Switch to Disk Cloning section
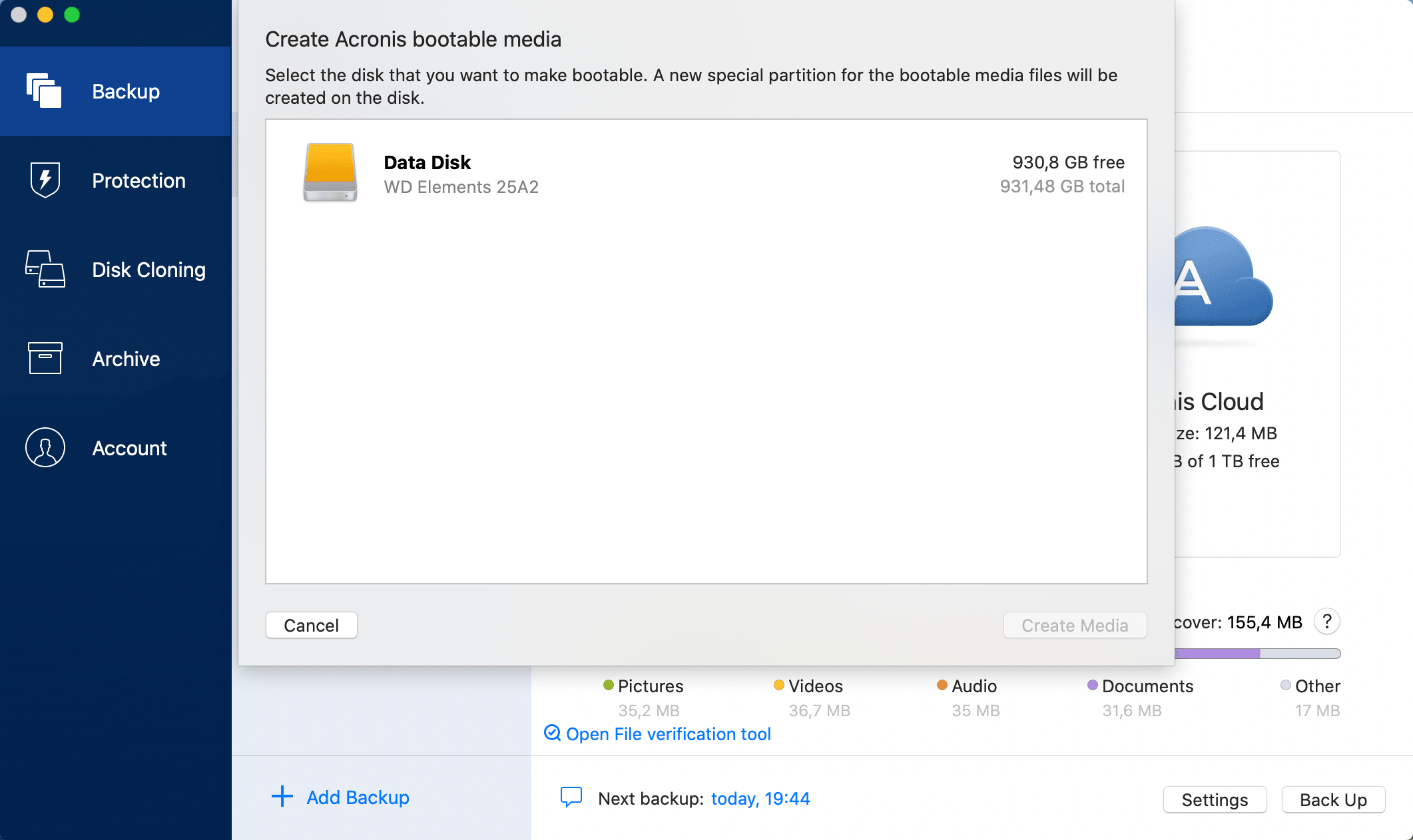This screenshot has width=1413, height=840. pyautogui.click(x=148, y=270)
